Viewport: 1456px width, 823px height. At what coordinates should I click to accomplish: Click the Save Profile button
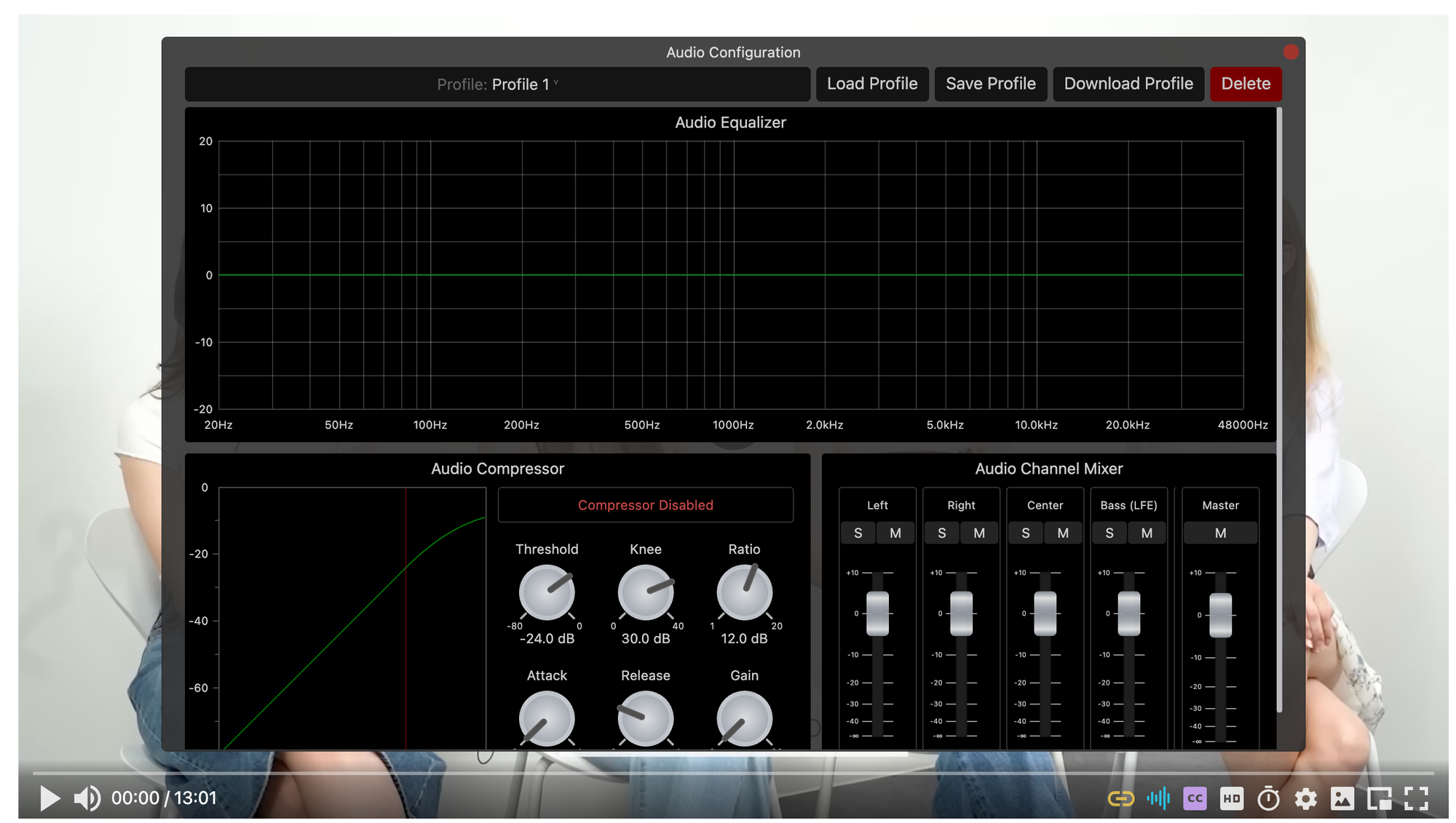[x=990, y=84]
